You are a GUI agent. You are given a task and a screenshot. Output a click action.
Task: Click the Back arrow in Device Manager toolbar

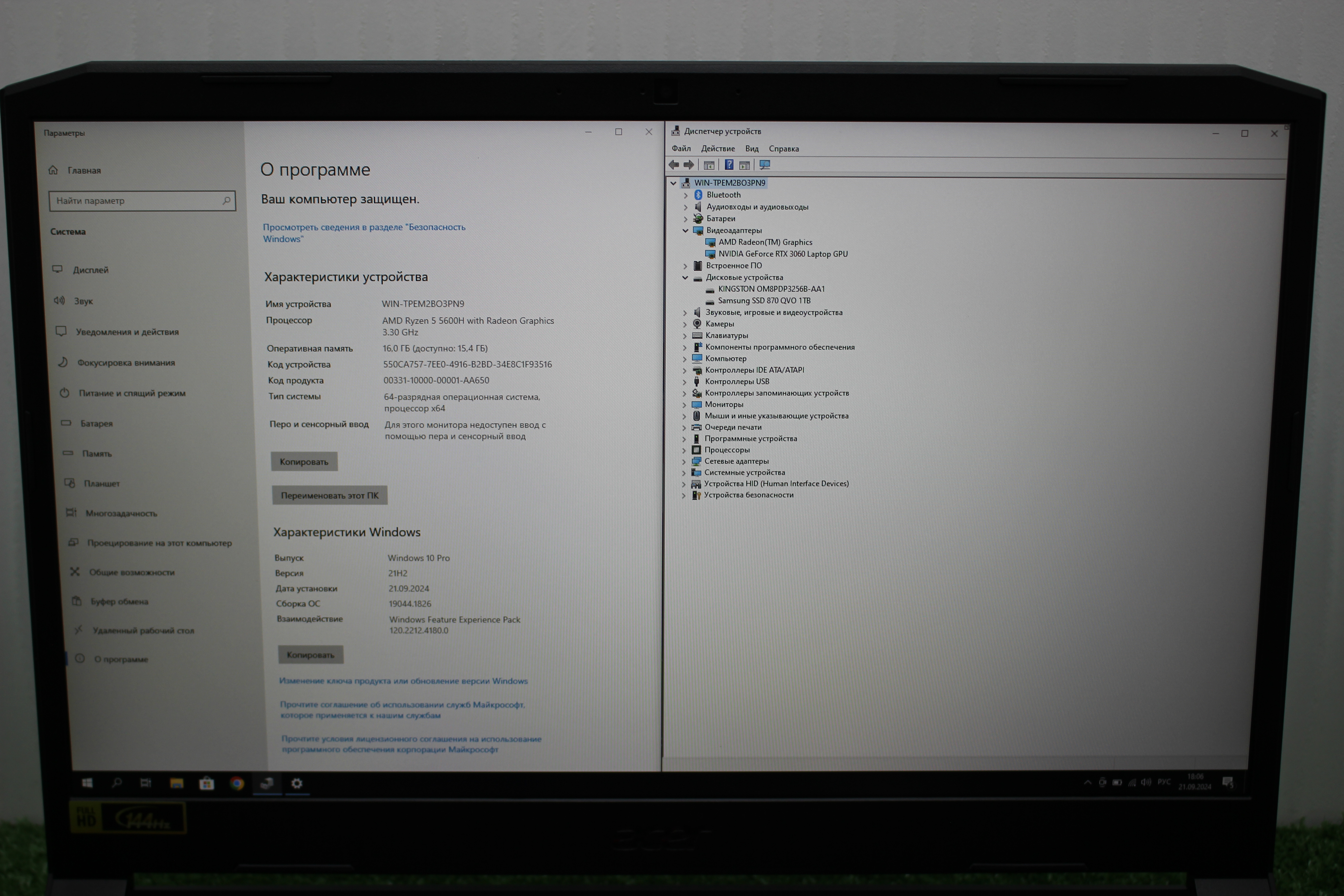pyautogui.click(x=674, y=165)
